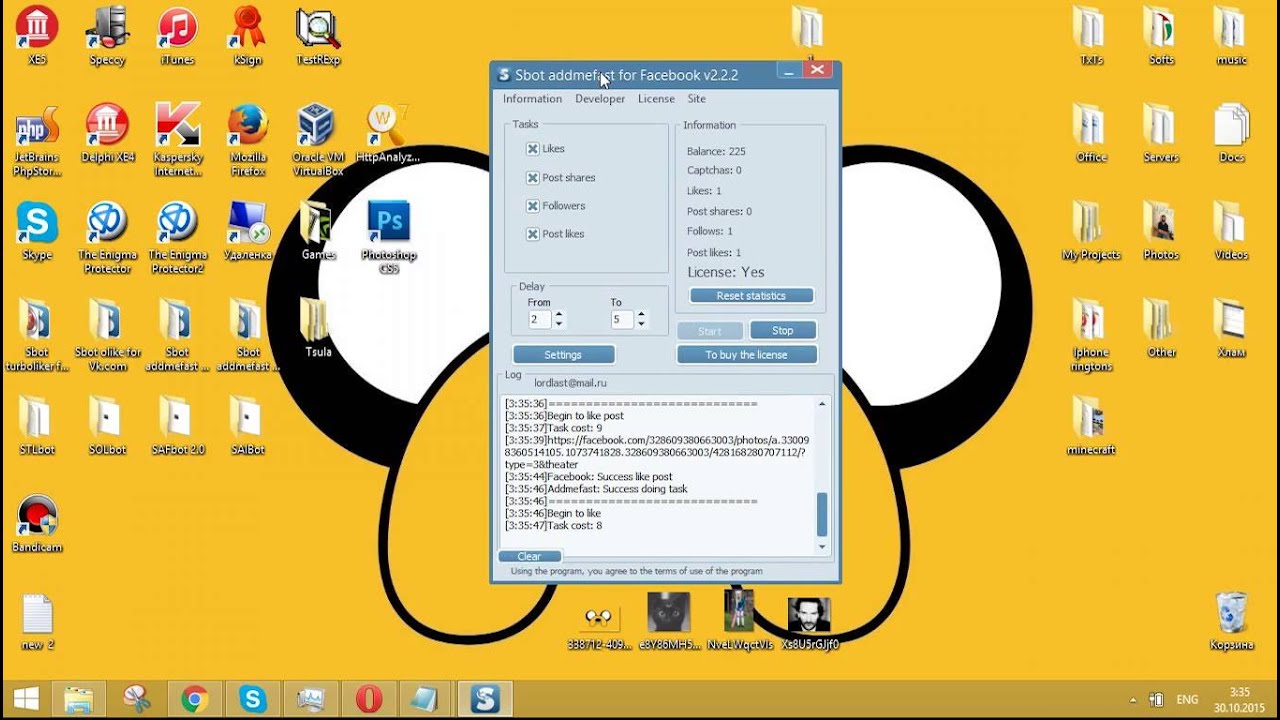Toggle the Post likes checkbox
1280x720 pixels.
tap(533, 234)
